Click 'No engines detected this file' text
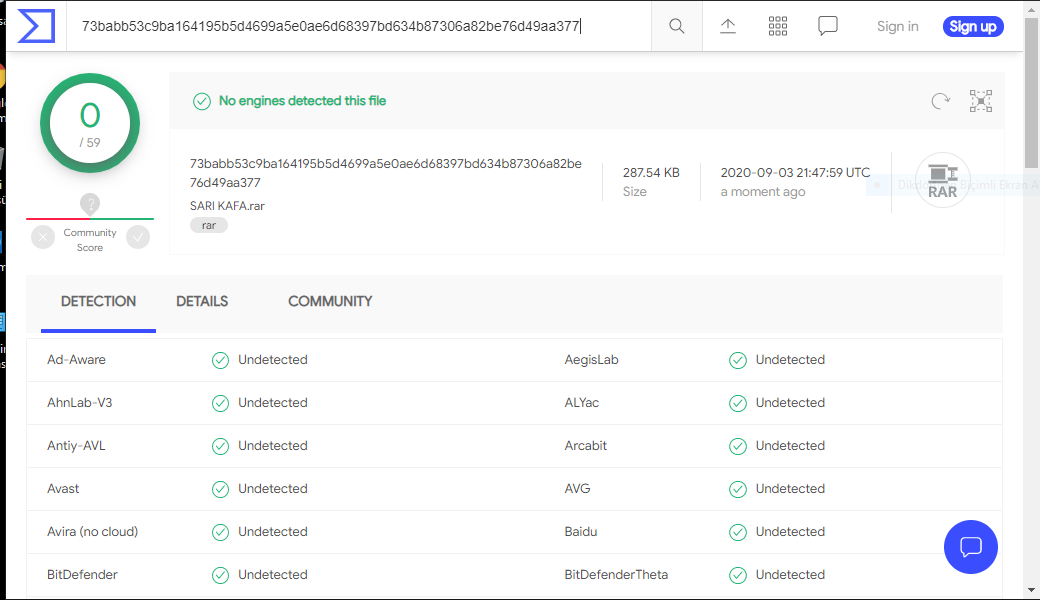This screenshot has height=600, width=1040. tap(302, 101)
